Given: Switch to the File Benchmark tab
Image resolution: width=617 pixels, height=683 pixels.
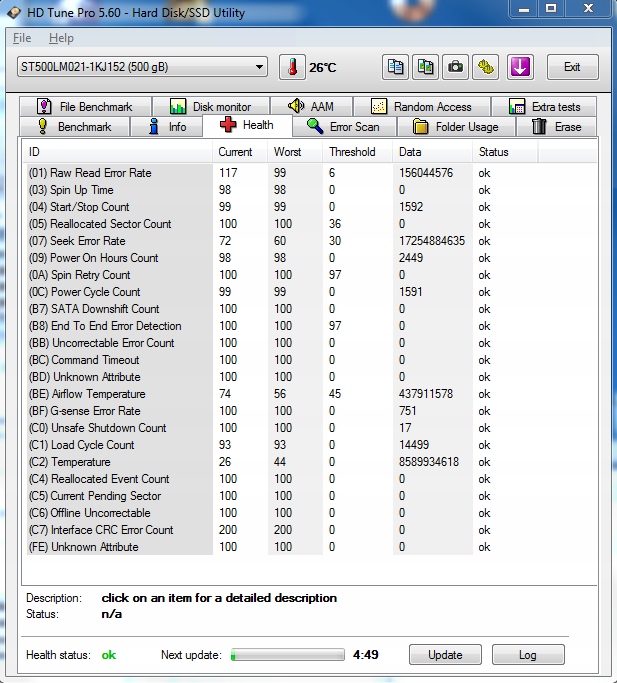Looking at the screenshot, I should 85,106.
